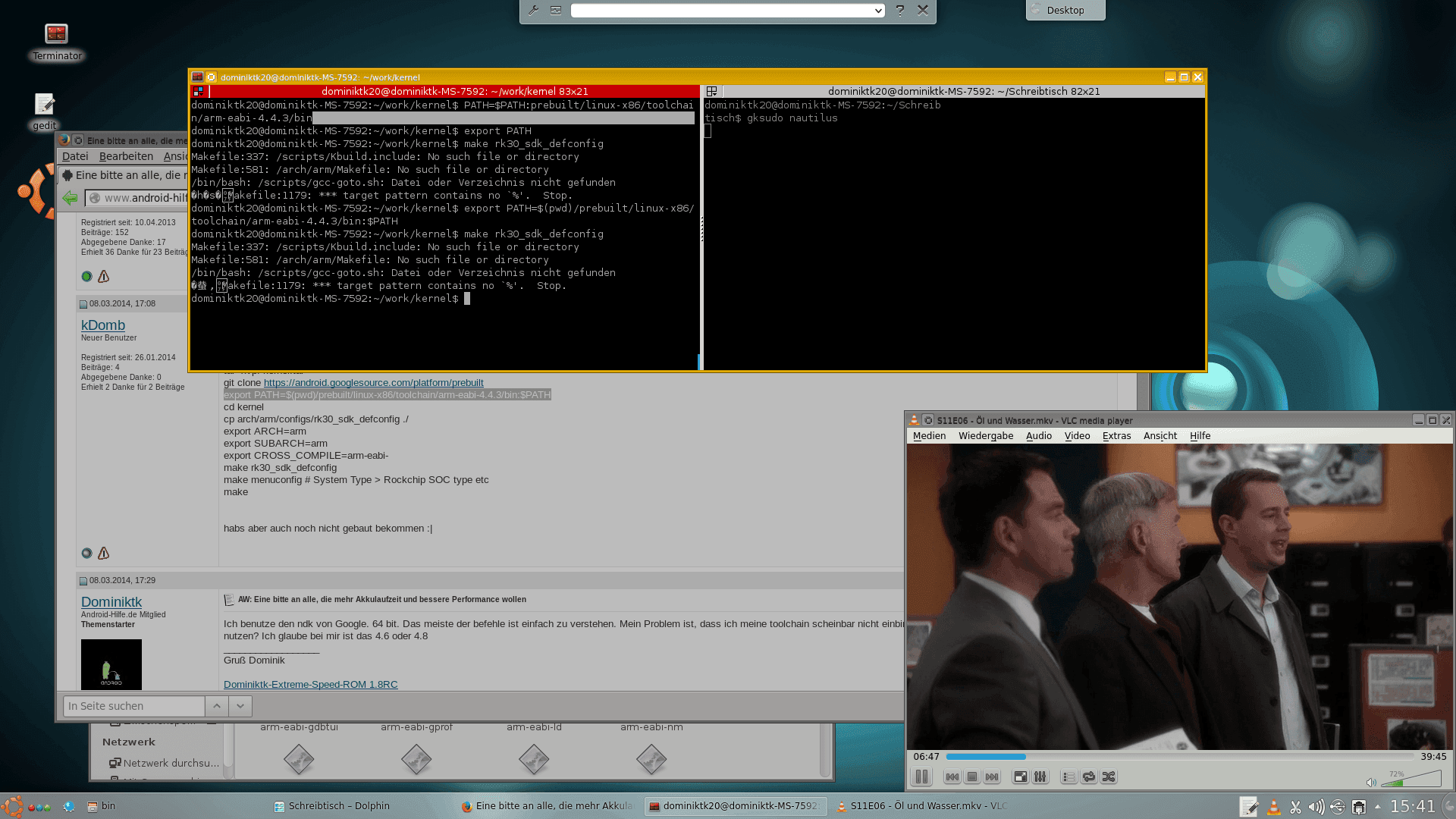Stop playback in VLC
1456x819 pixels.
pyautogui.click(x=972, y=777)
